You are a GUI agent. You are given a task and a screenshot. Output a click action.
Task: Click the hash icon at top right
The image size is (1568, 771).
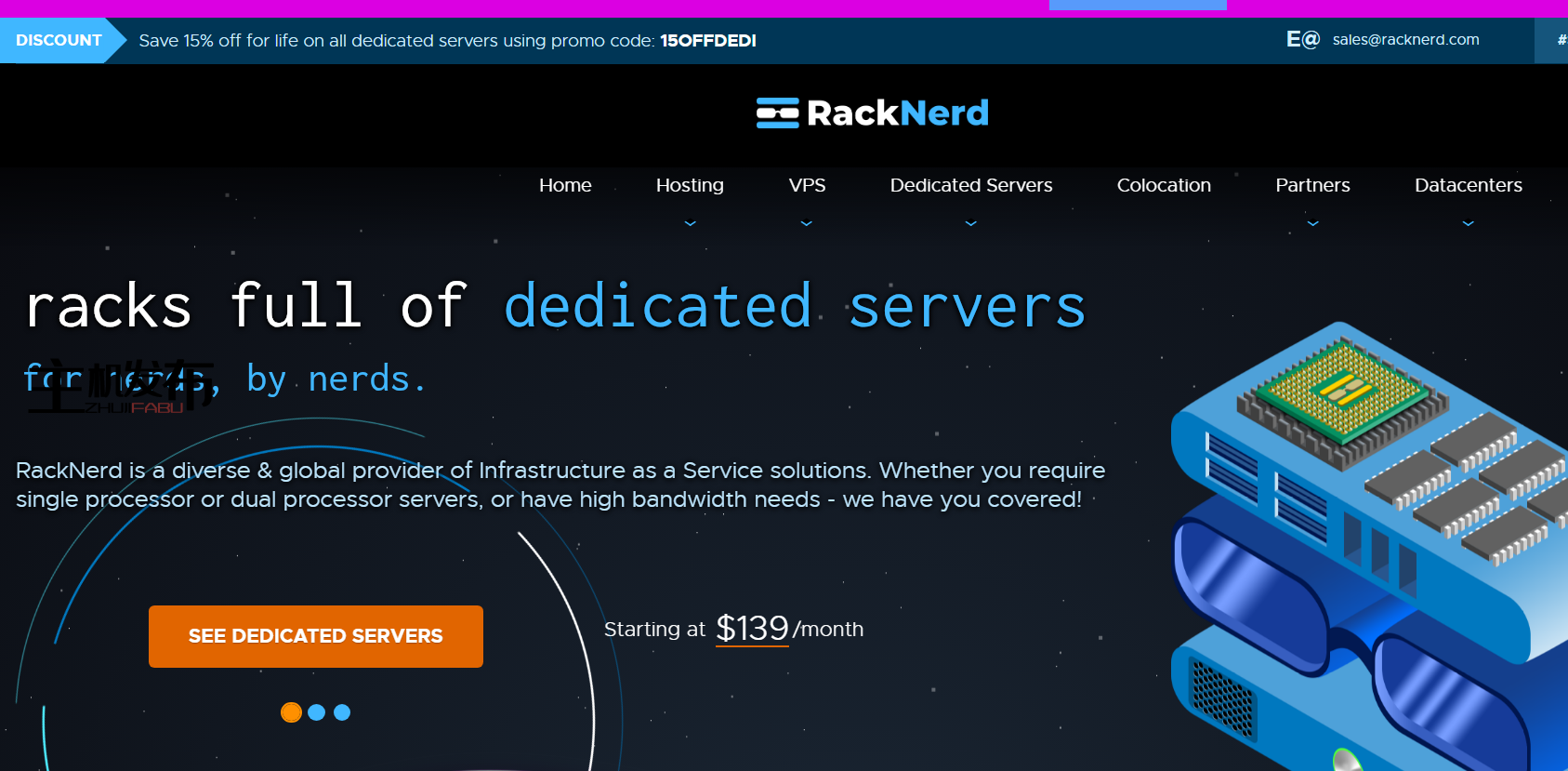tap(1561, 40)
